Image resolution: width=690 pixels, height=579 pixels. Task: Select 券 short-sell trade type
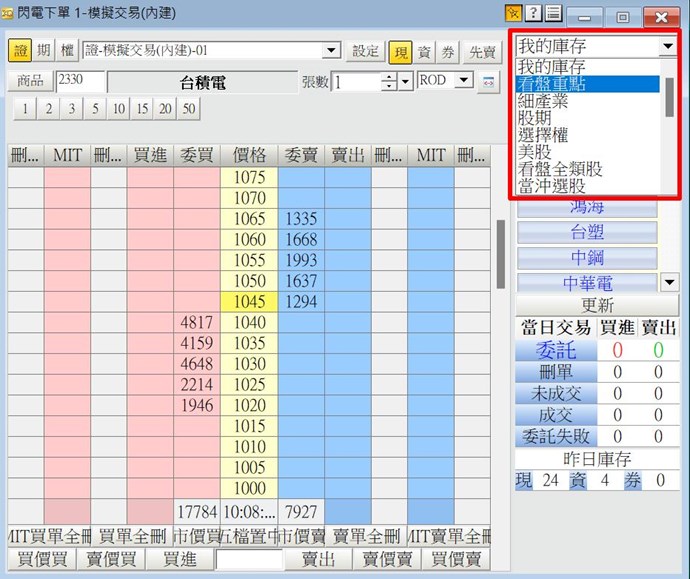pyautogui.click(x=448, y=52)
